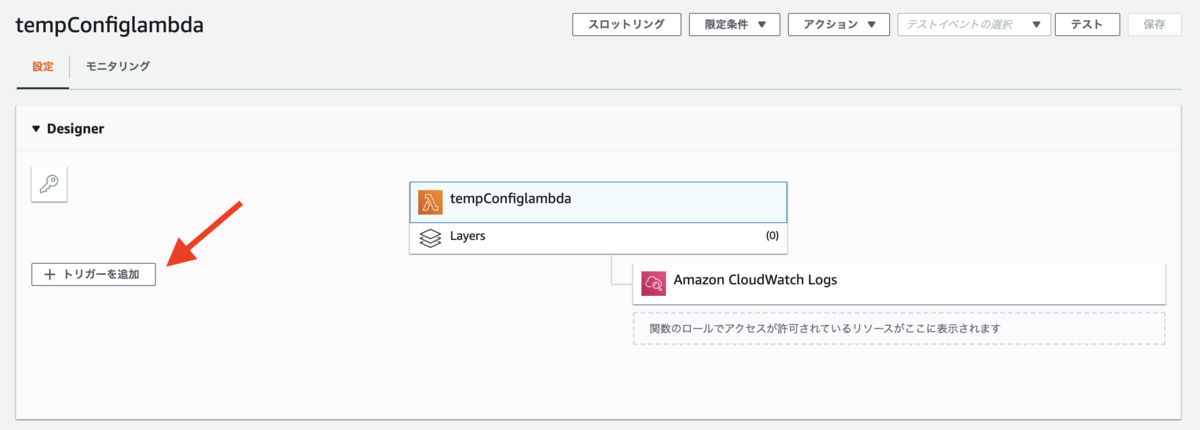1200x430 pixels.
Task: Click the orange Lambda function icon
Action: [x=431, y=201]
